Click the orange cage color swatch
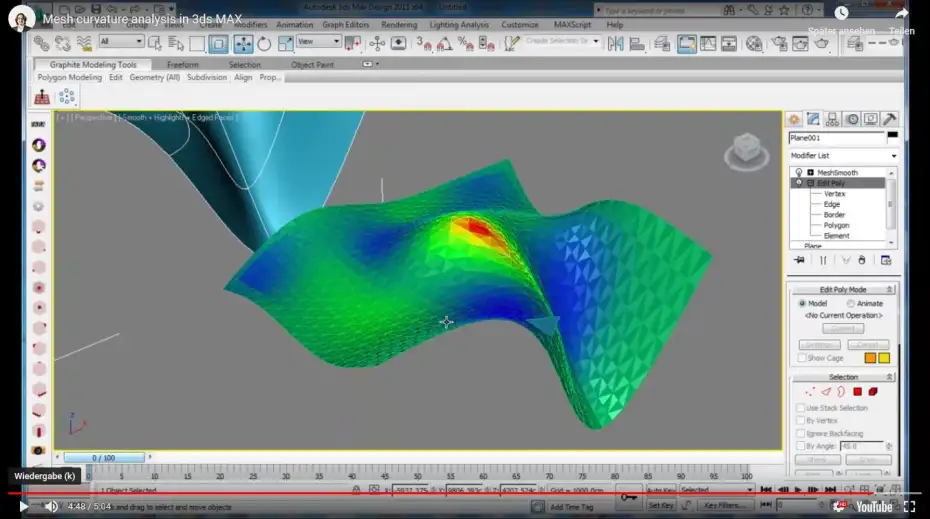Image resolution: width=930 pixels, height=519 pixels. [870, 358]
